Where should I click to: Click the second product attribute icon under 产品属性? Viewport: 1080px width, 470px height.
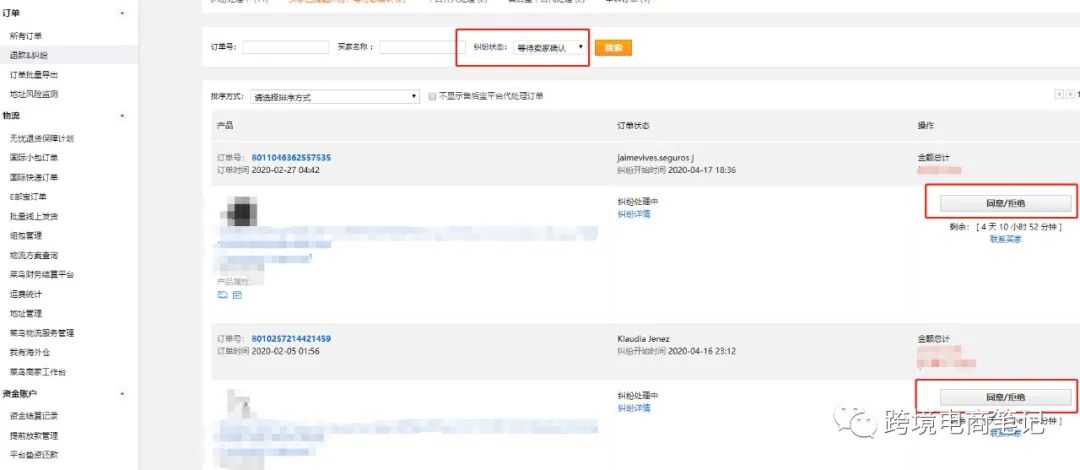tap(238, 295)
